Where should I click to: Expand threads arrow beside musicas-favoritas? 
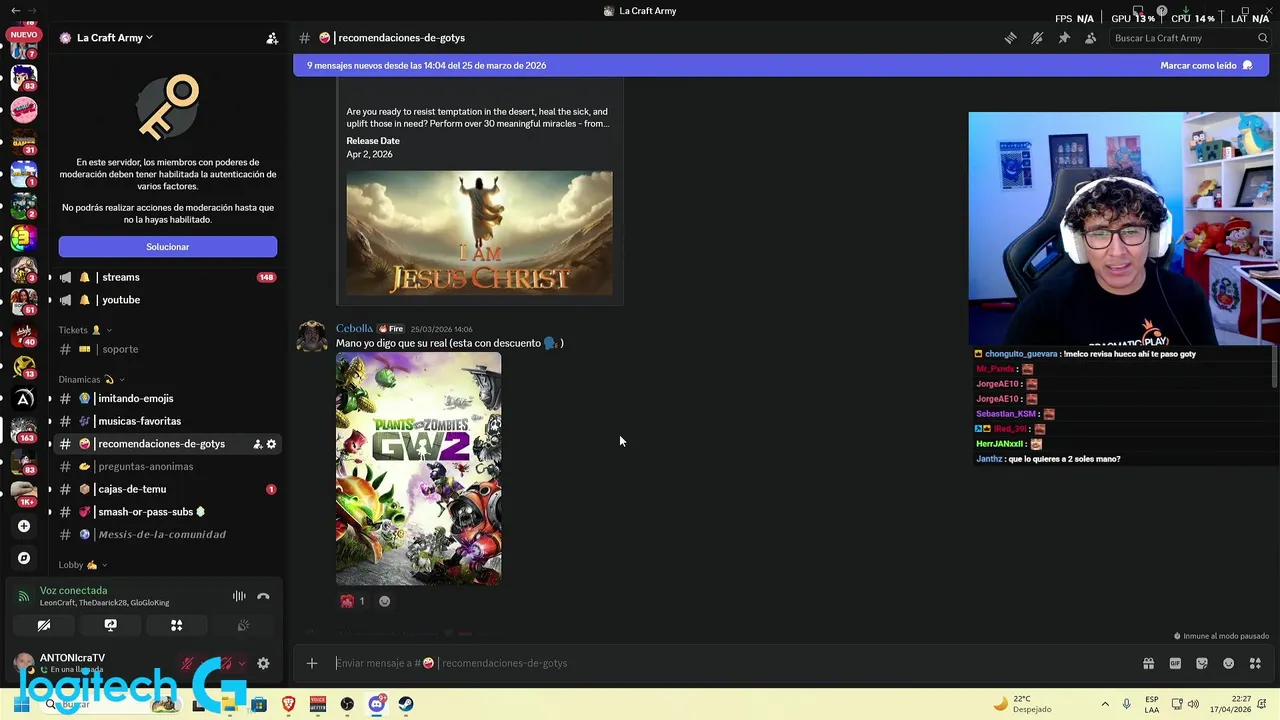click(x=50, y=421)
